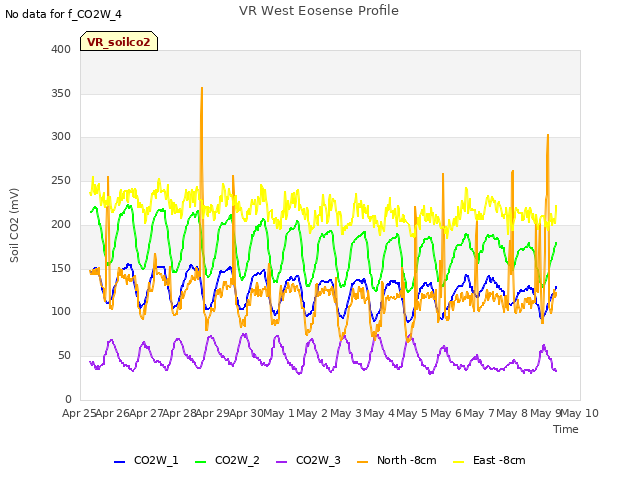
Task: Click the May 5 x-axis tick label
Action: (412, 413)
